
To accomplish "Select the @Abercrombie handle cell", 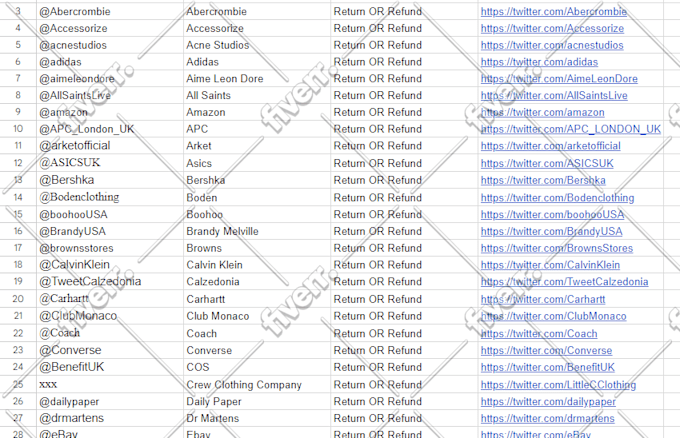I will [110, 11].
